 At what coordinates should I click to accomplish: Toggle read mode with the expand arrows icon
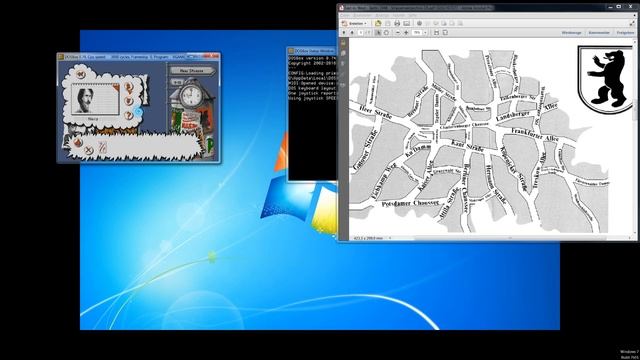633,24
